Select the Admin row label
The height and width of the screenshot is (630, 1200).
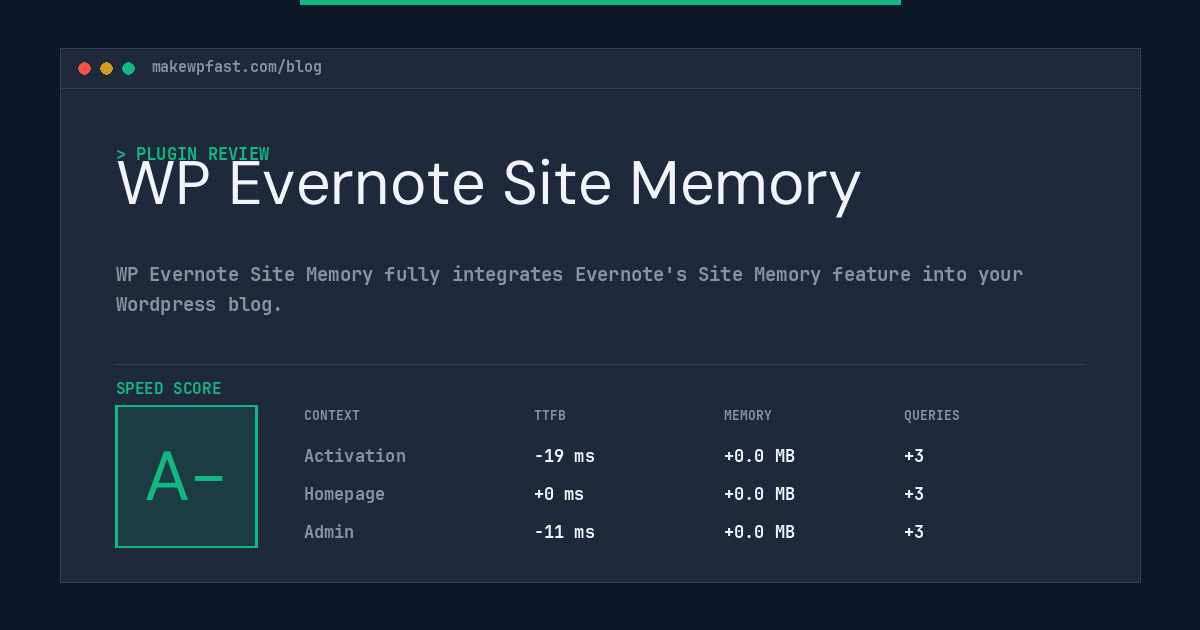click(329, 532)
